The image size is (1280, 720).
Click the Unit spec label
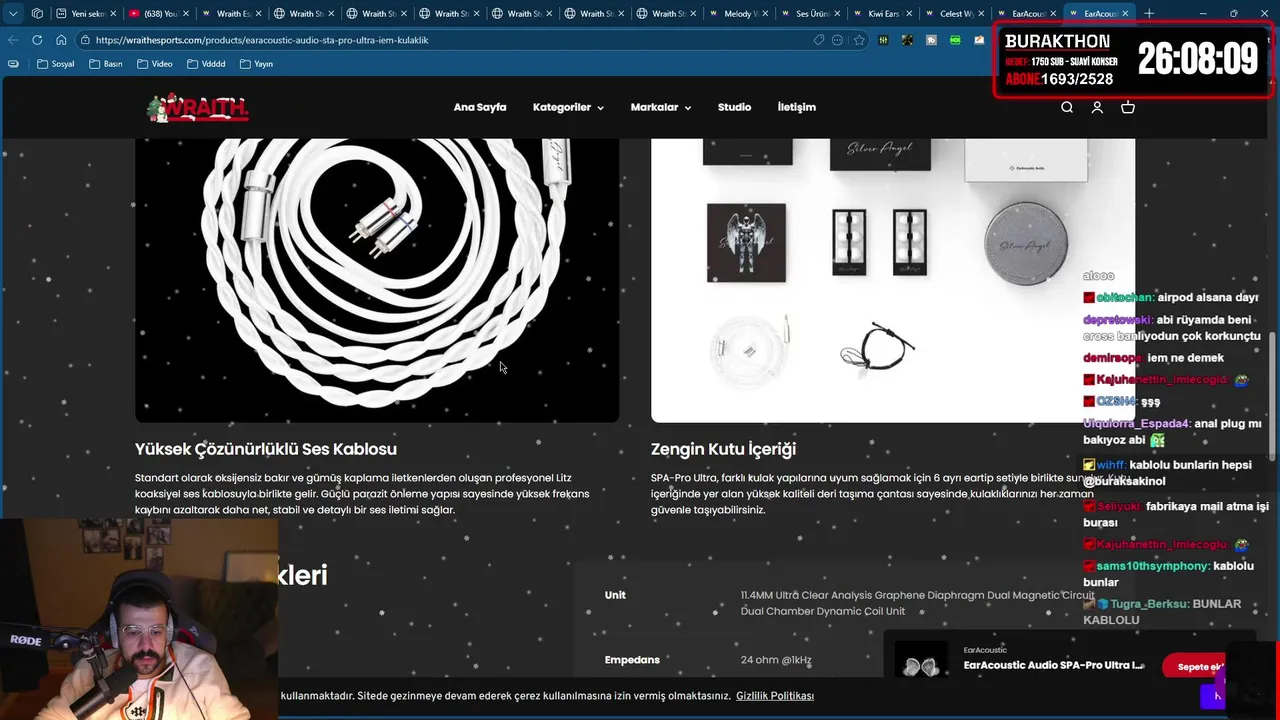tap(615, 595)
